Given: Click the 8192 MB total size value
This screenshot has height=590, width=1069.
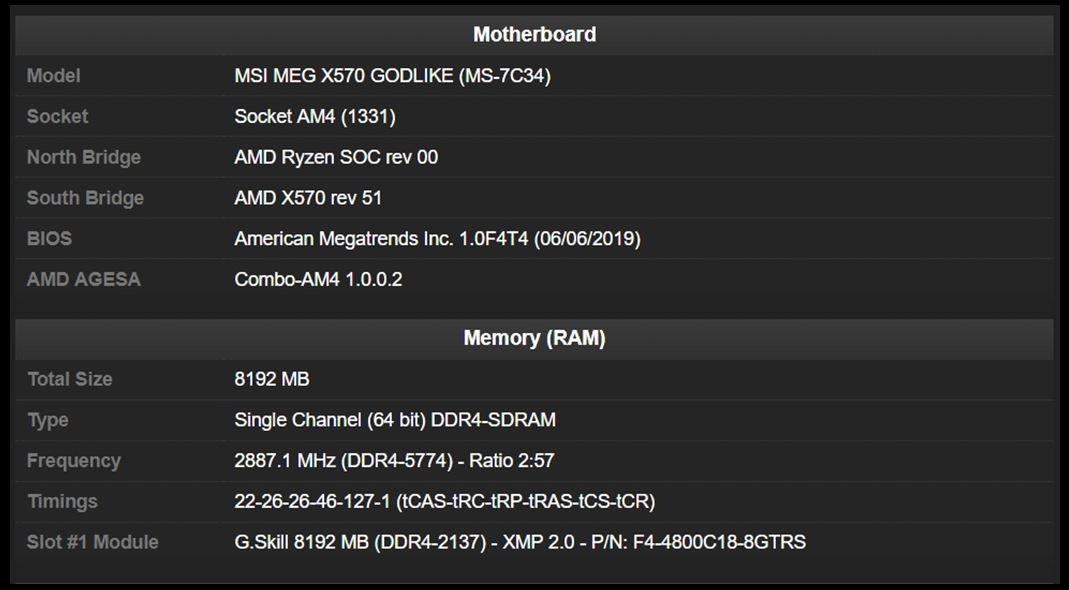Looking at the screenshot, I should (272, 379).
